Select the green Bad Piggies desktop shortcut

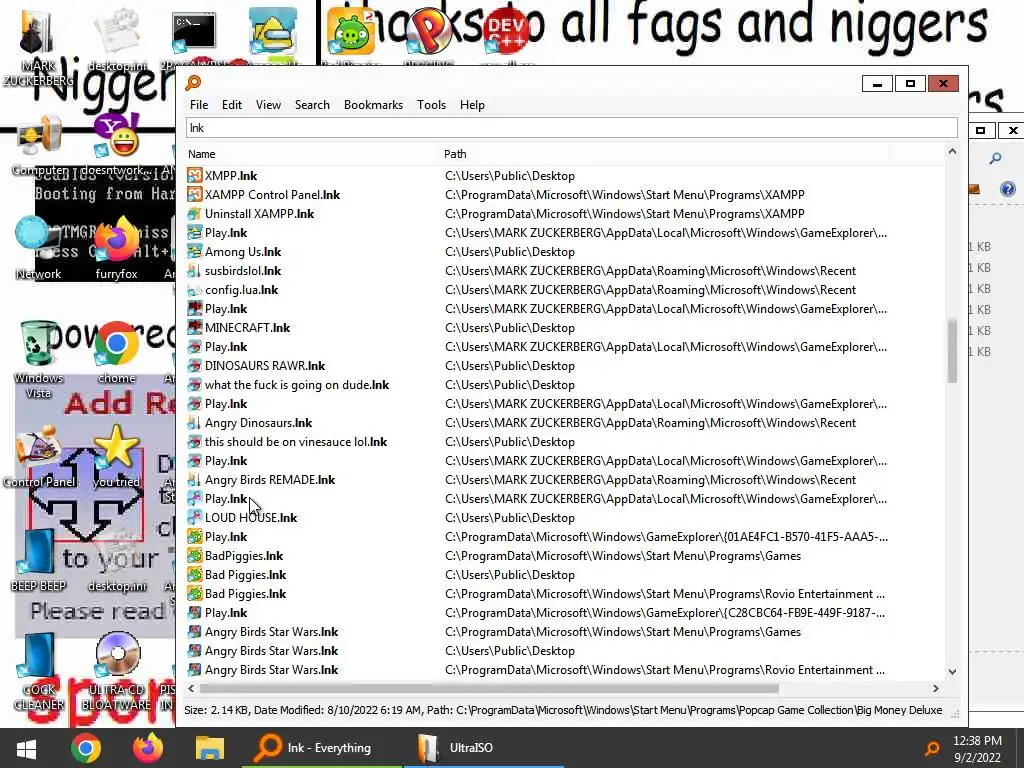tap(351, 30)
